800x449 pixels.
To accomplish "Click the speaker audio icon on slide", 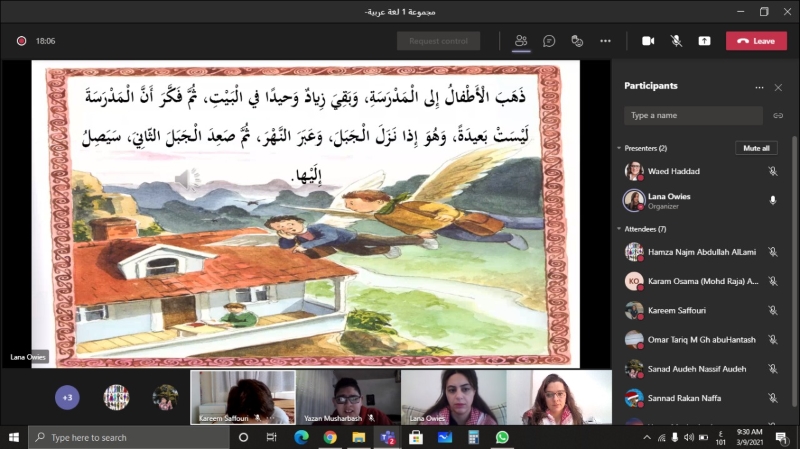I will [x=186, y=179].
